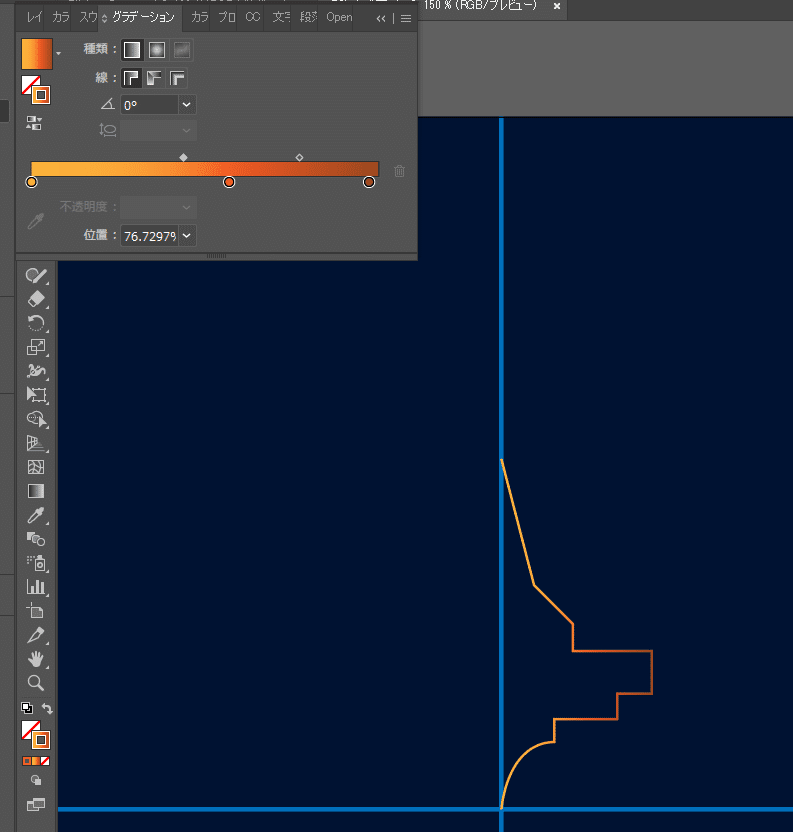Switch to the 段落 tab

click(x=308, y=18)
